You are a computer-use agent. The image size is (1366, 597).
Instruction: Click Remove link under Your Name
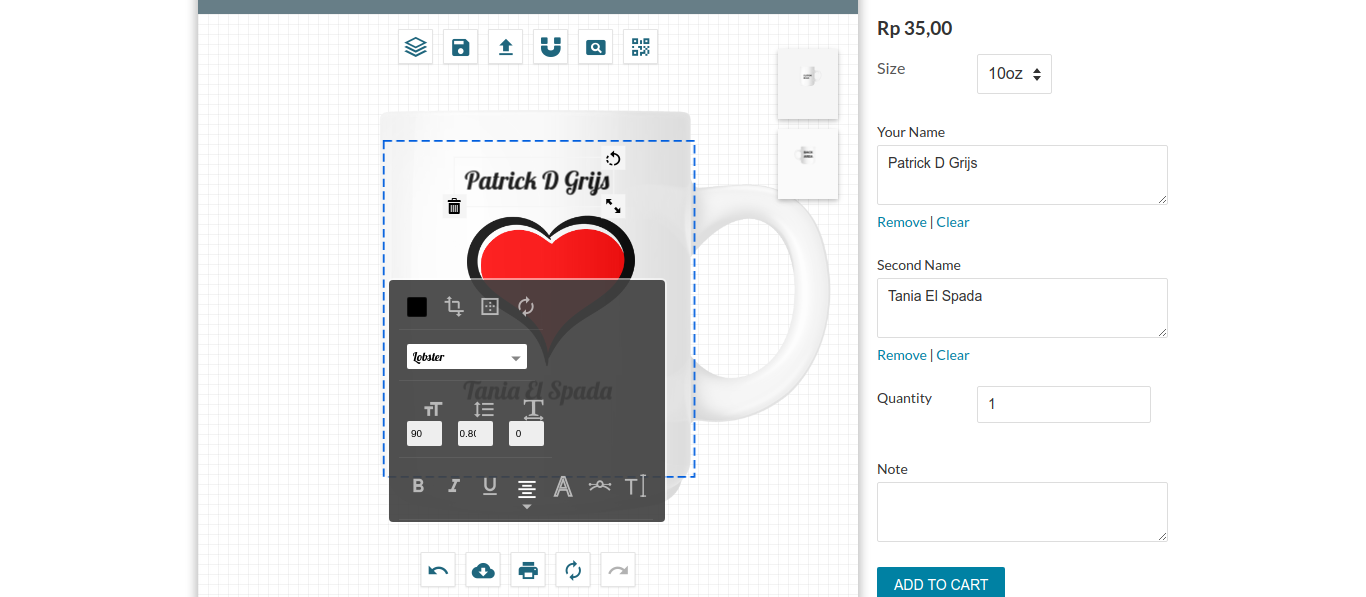click(902, 222)
